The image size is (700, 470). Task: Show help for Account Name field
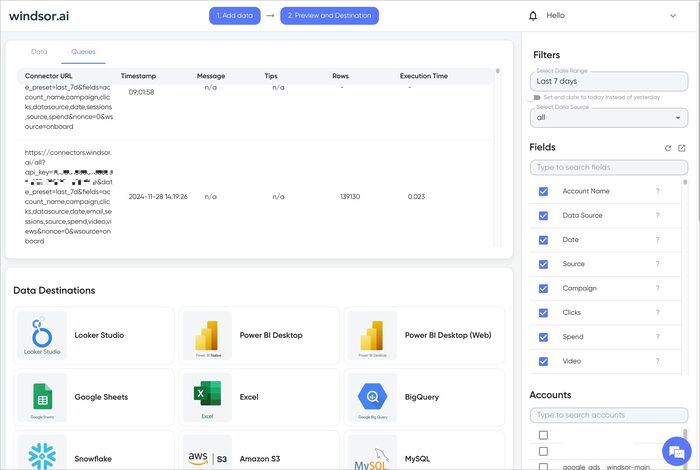(x=658, y=191)
